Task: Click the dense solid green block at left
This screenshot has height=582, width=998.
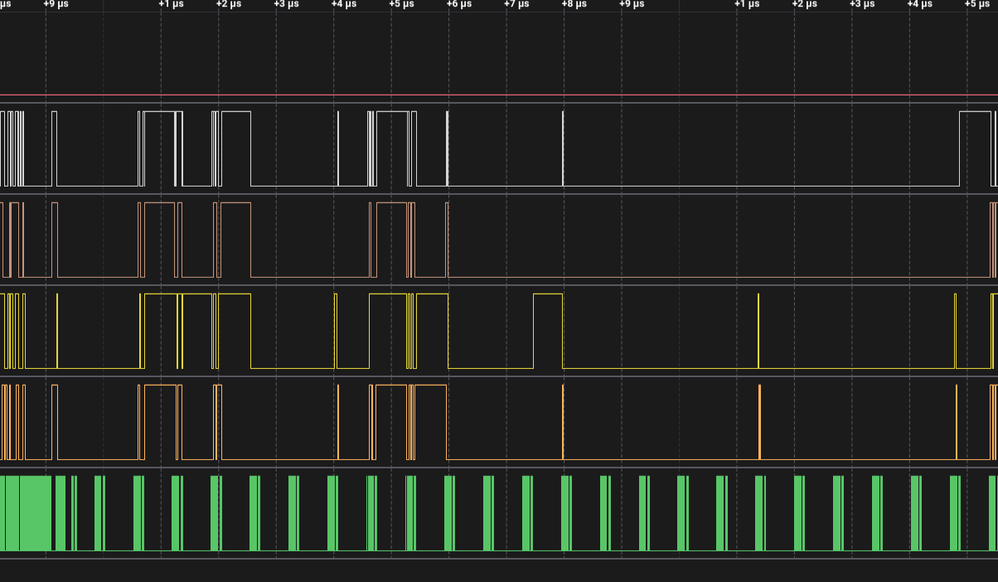Action: [x=26, y=513]
